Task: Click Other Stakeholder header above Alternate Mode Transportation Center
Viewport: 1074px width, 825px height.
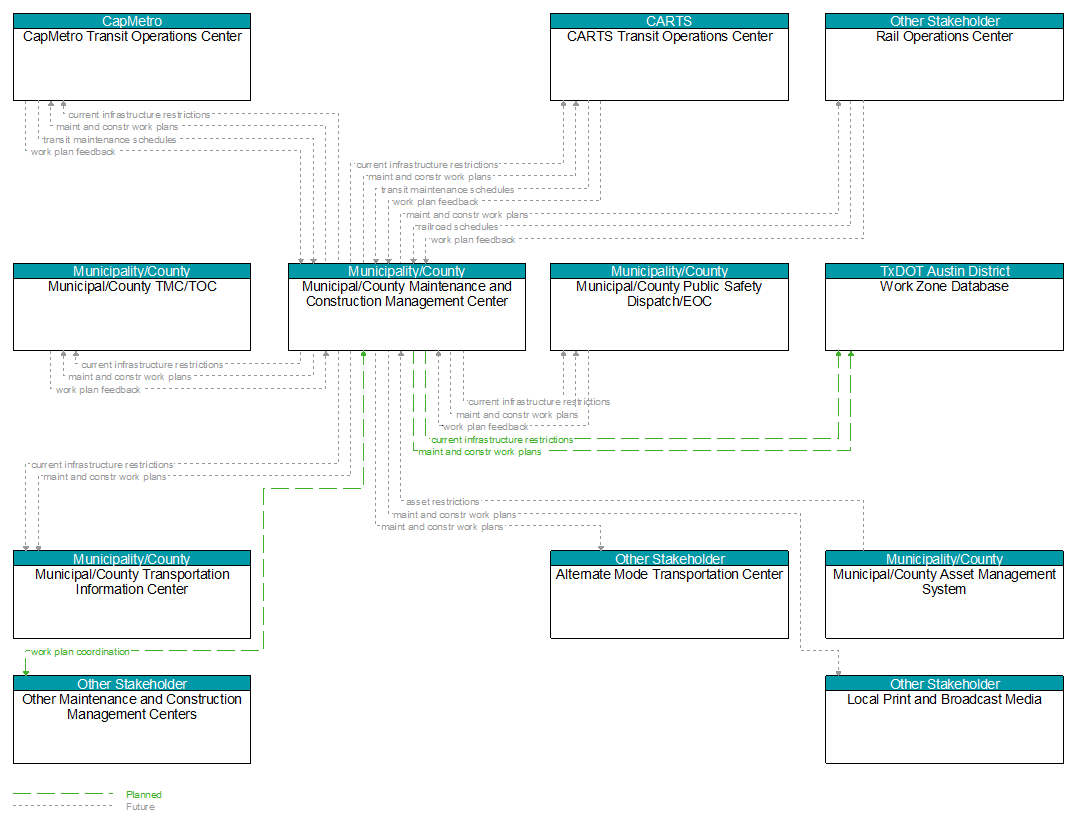Action: pos(669,559)
